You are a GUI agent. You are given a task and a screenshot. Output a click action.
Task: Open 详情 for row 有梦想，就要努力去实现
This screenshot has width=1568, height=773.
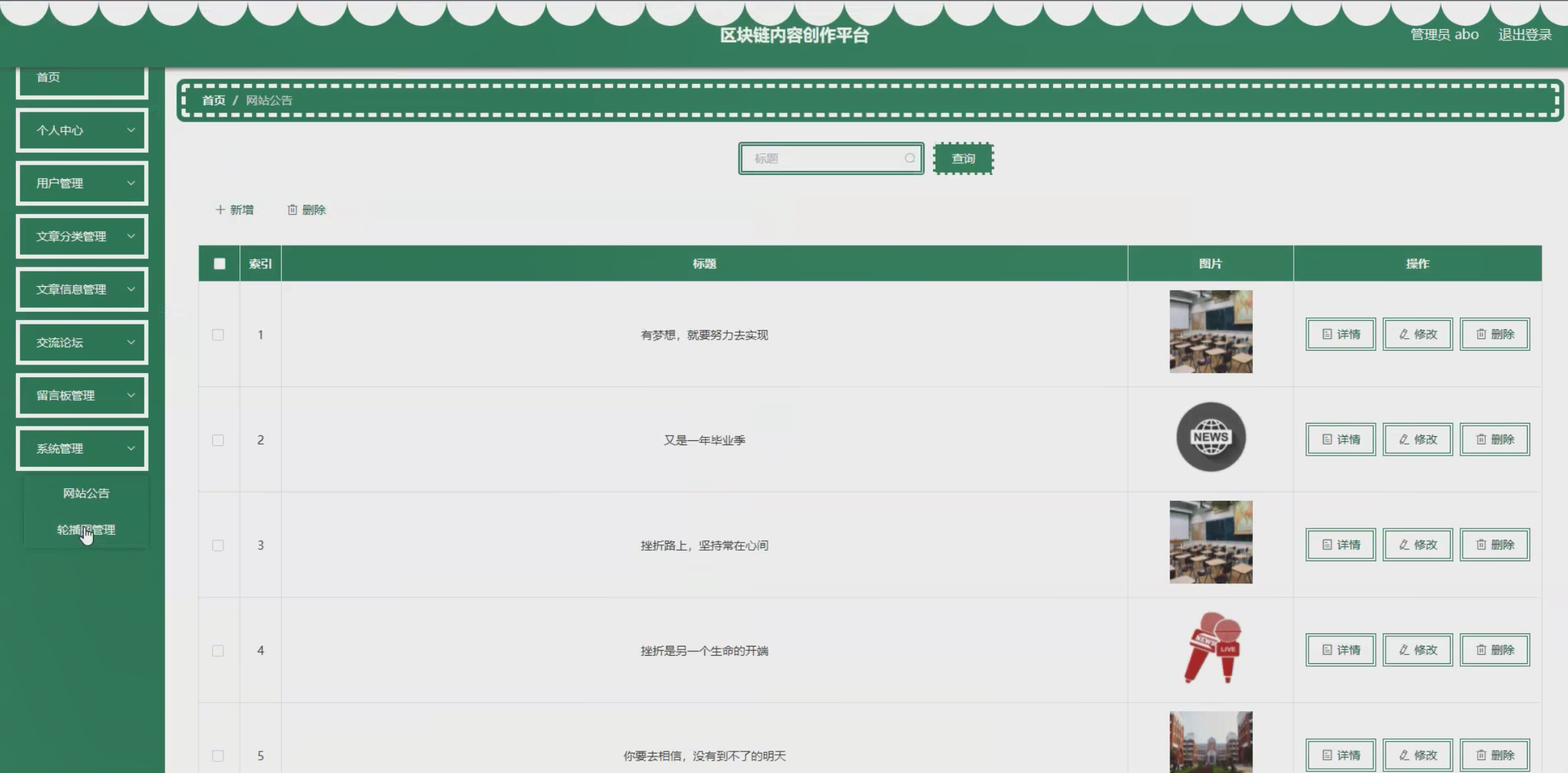click(1340, 334)
